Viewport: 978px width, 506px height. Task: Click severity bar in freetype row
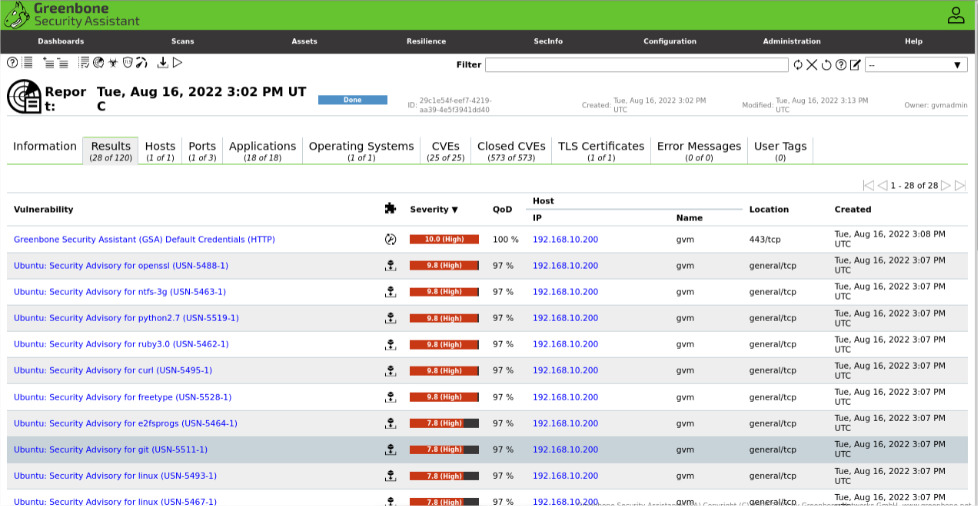click(444, 397)
